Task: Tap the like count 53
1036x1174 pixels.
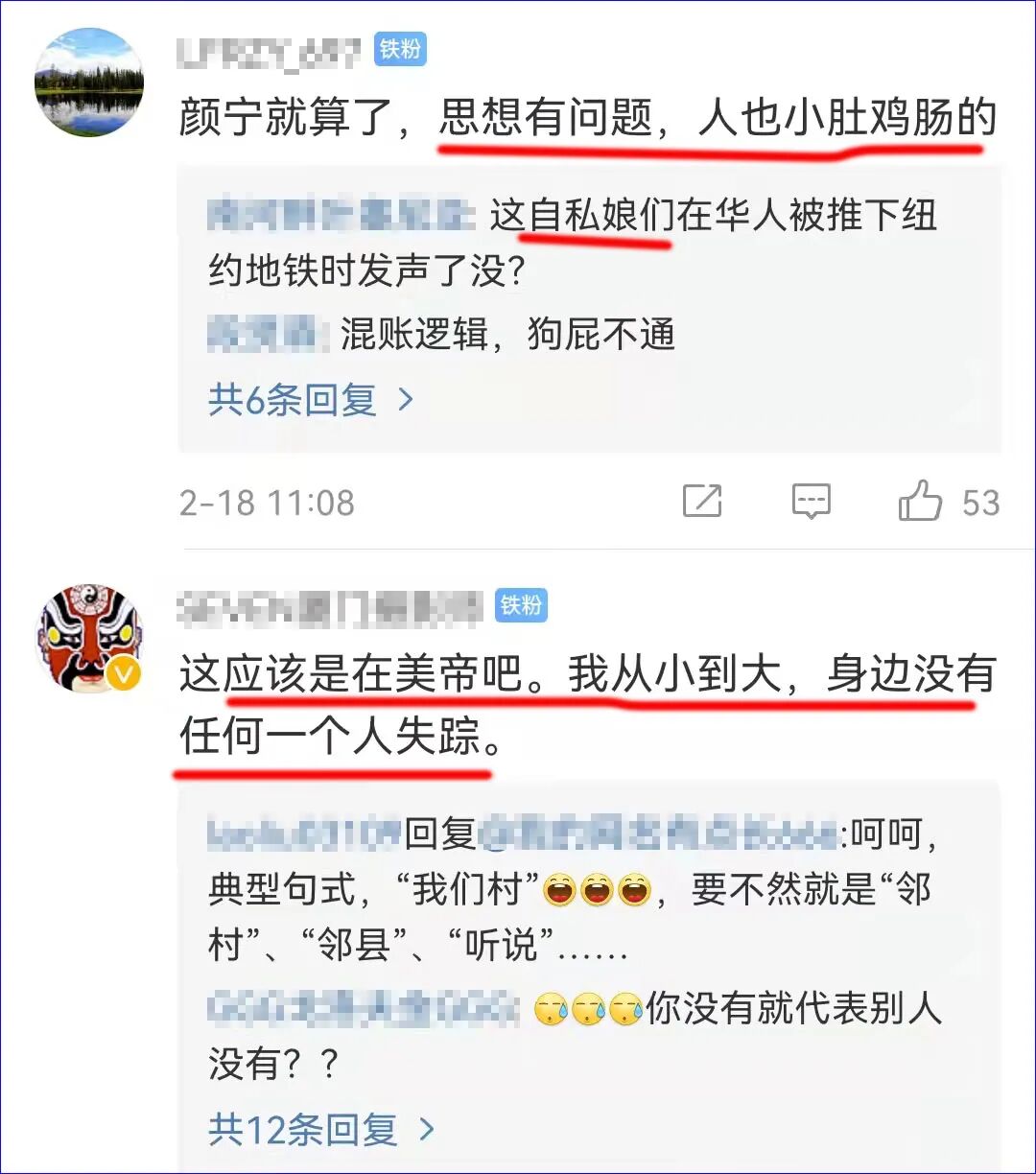Action: tap(980, 503)
